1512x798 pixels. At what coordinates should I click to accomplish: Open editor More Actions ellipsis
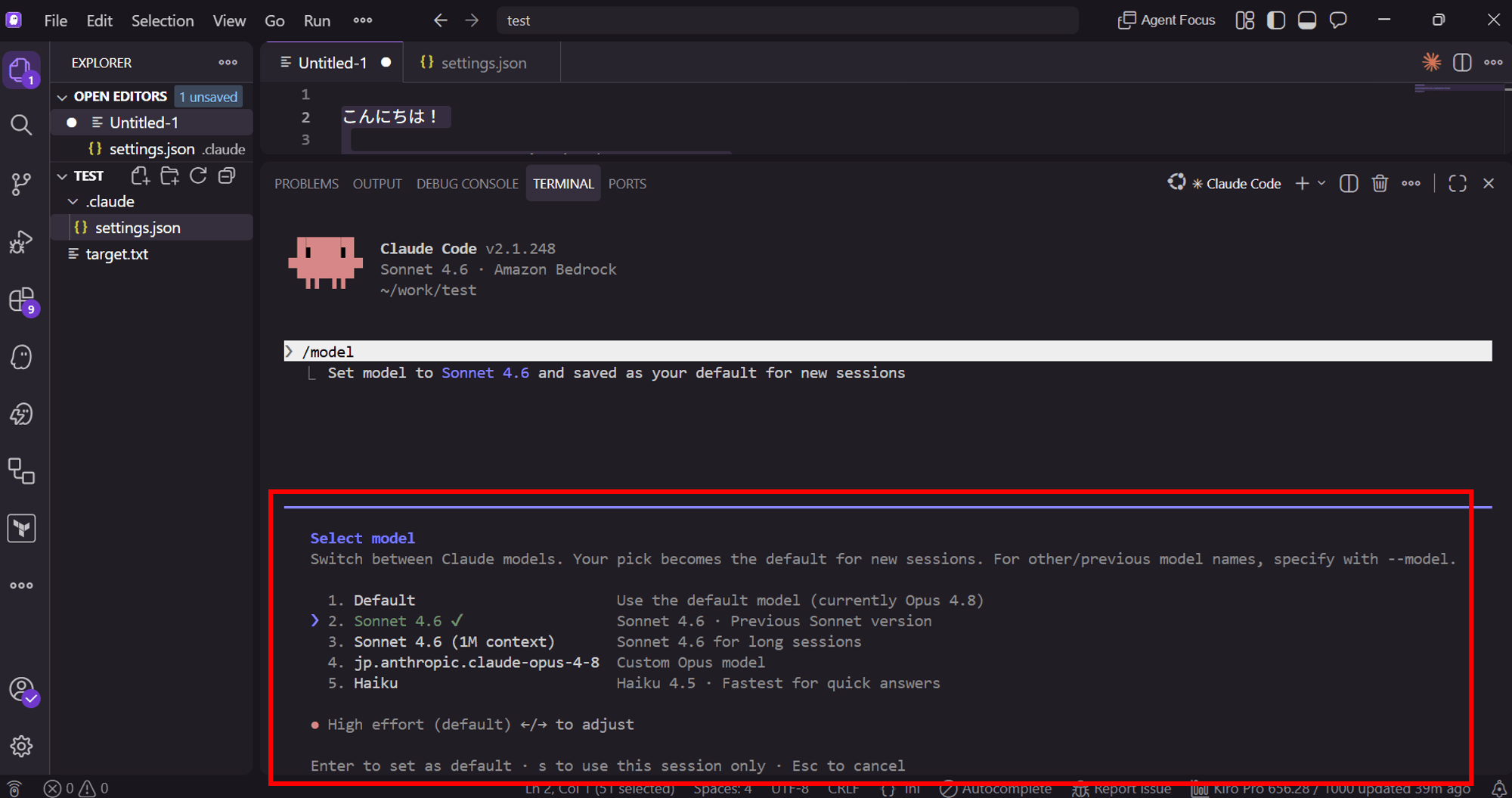coord(1493,63)
